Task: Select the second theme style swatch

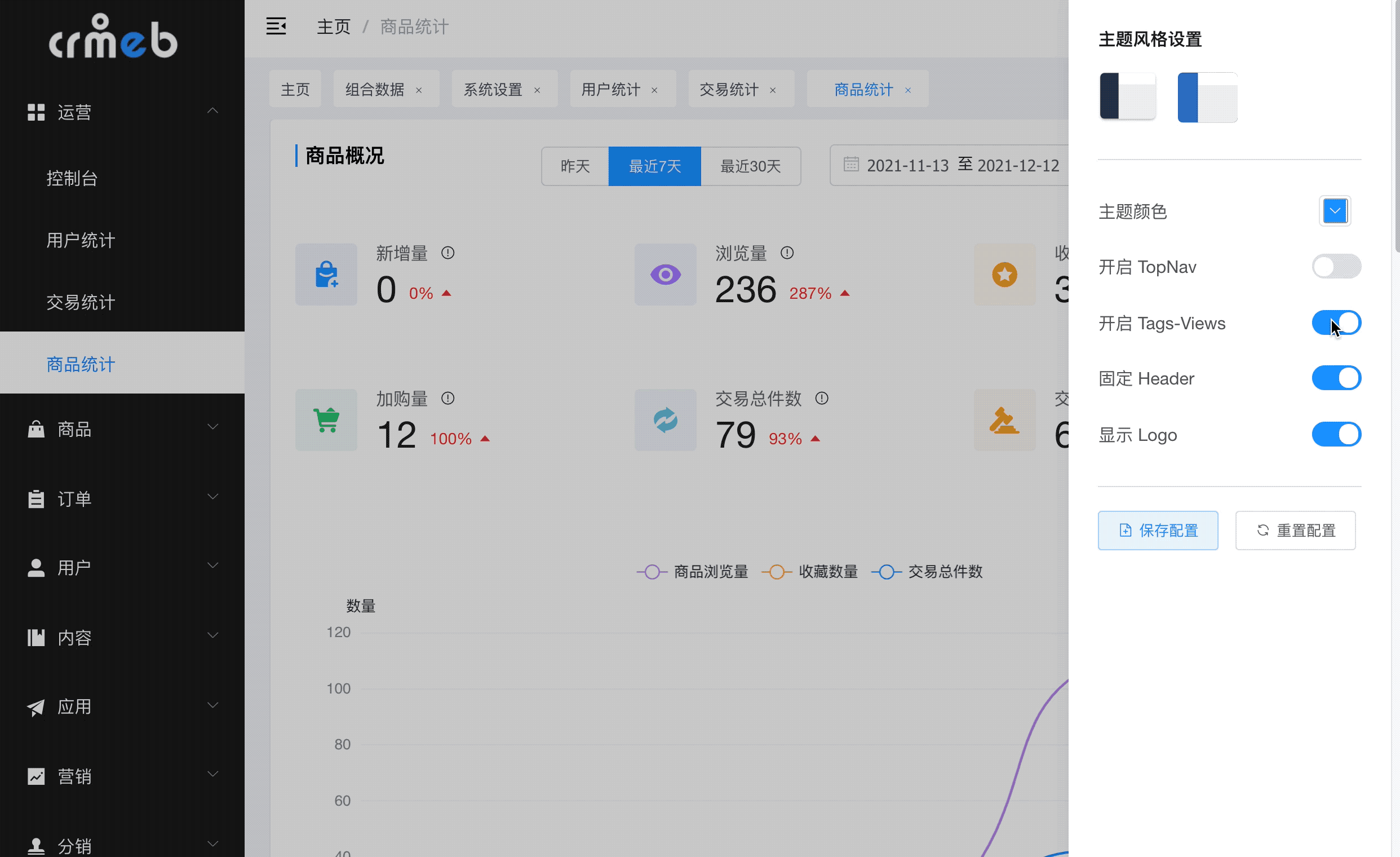Action: click(x=1207, y=96)
